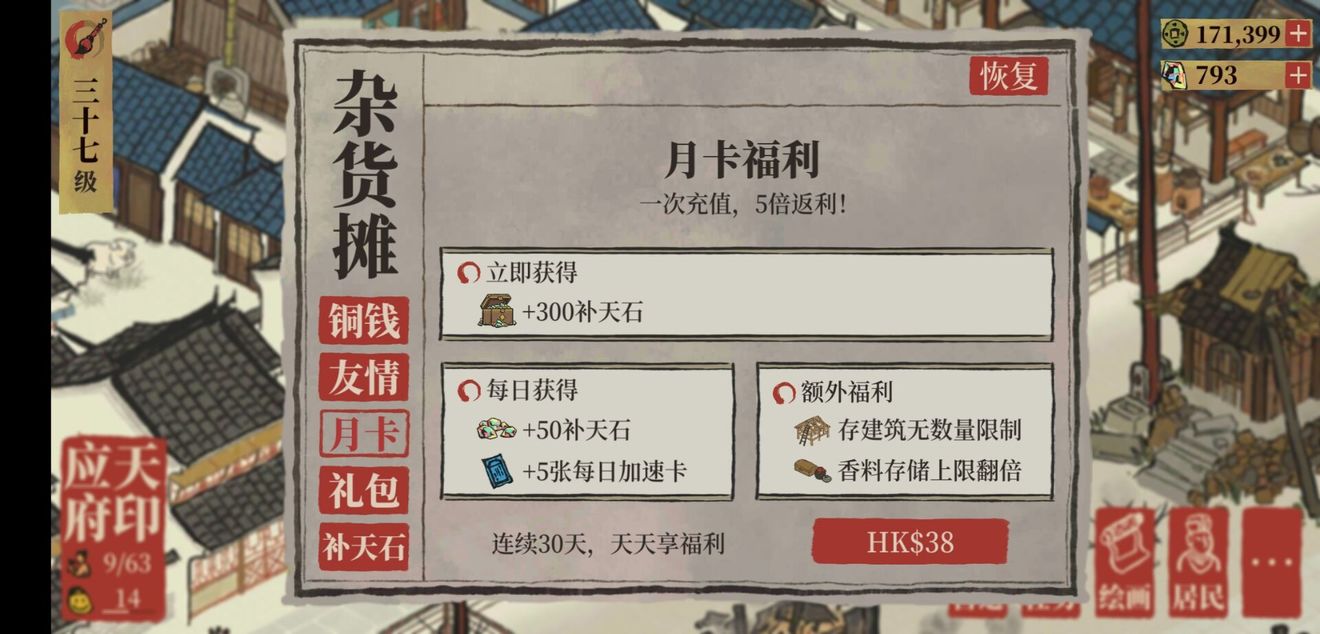Tap the treasure chest +300补天石 icon
This screenshot has height=634, width=1320.
click(497, 311)
